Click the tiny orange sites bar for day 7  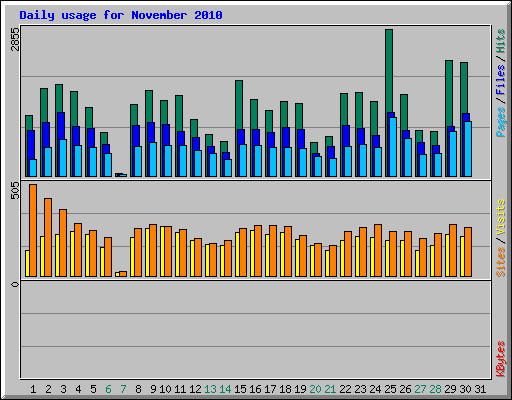point(123,274)
